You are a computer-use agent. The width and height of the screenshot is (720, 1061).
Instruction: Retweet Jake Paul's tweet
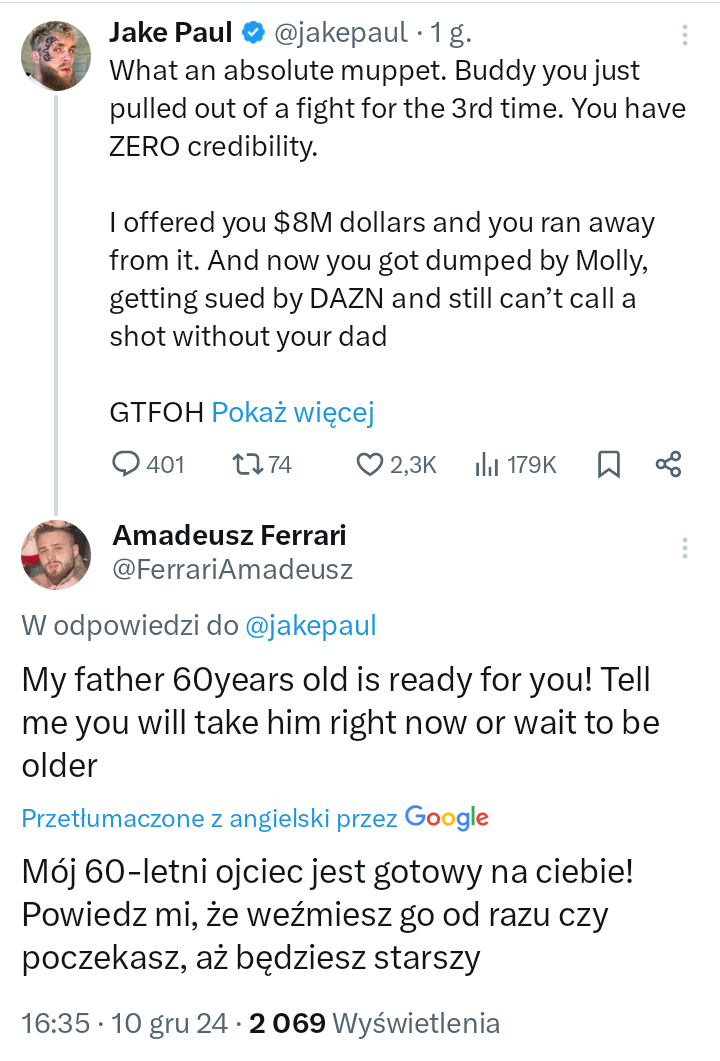tap(246, 464)
